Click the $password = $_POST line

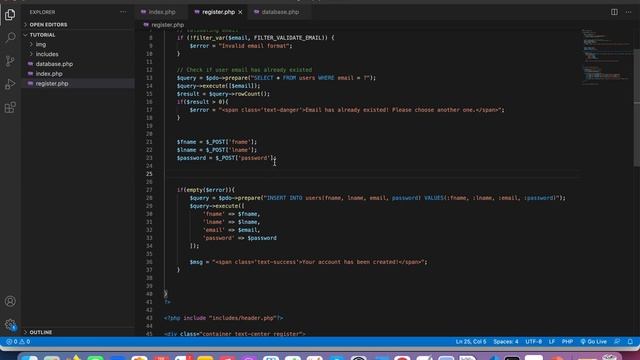coord(227,158)
